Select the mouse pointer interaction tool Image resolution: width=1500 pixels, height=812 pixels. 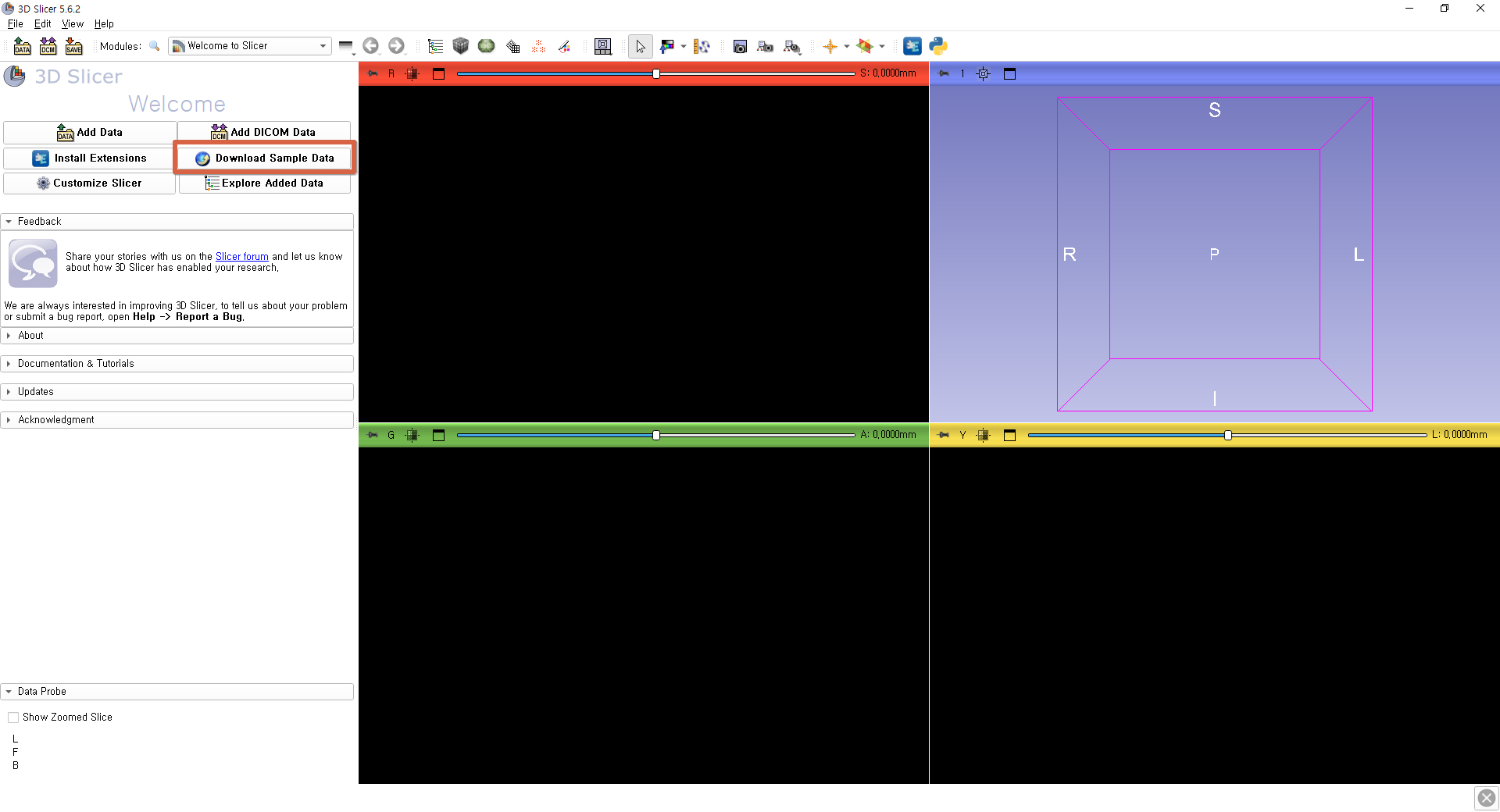pyautogui.click(x=640, y=46)
